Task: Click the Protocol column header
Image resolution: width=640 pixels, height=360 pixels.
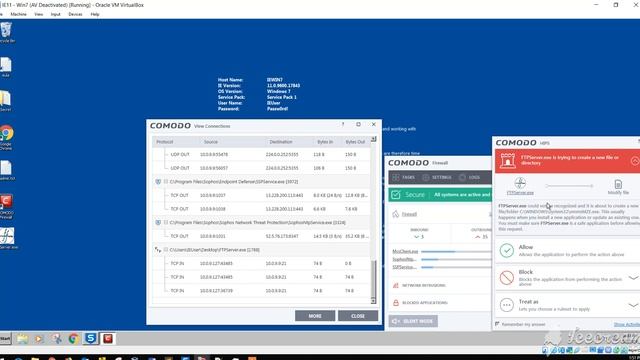Action: tap(165, 142)
